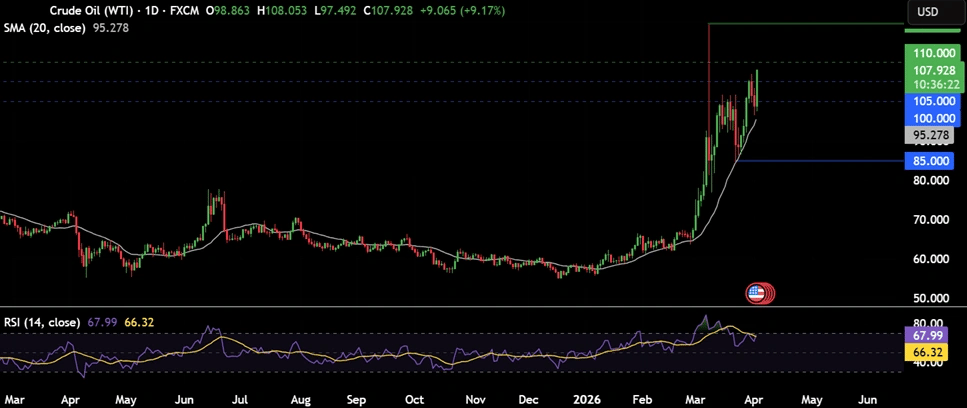Viewport: 967px width, 408px height.
Task: Click the bar countdown timer 10:36:22
Action: (935, 84)
